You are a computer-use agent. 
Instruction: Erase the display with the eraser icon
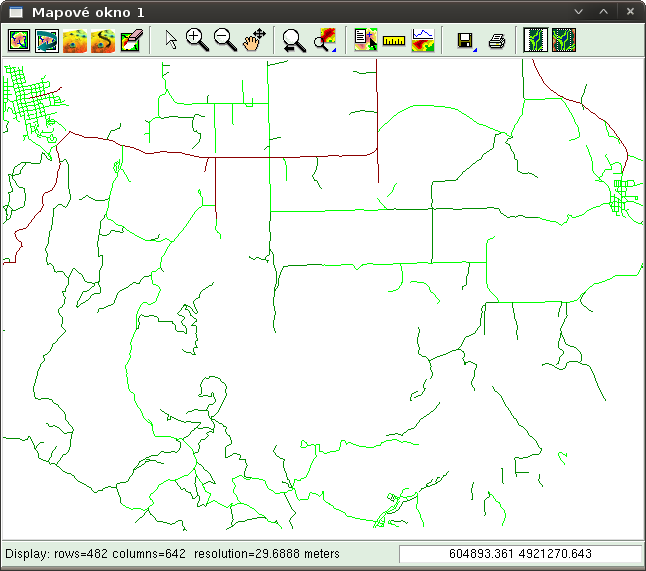pos(131,40)
